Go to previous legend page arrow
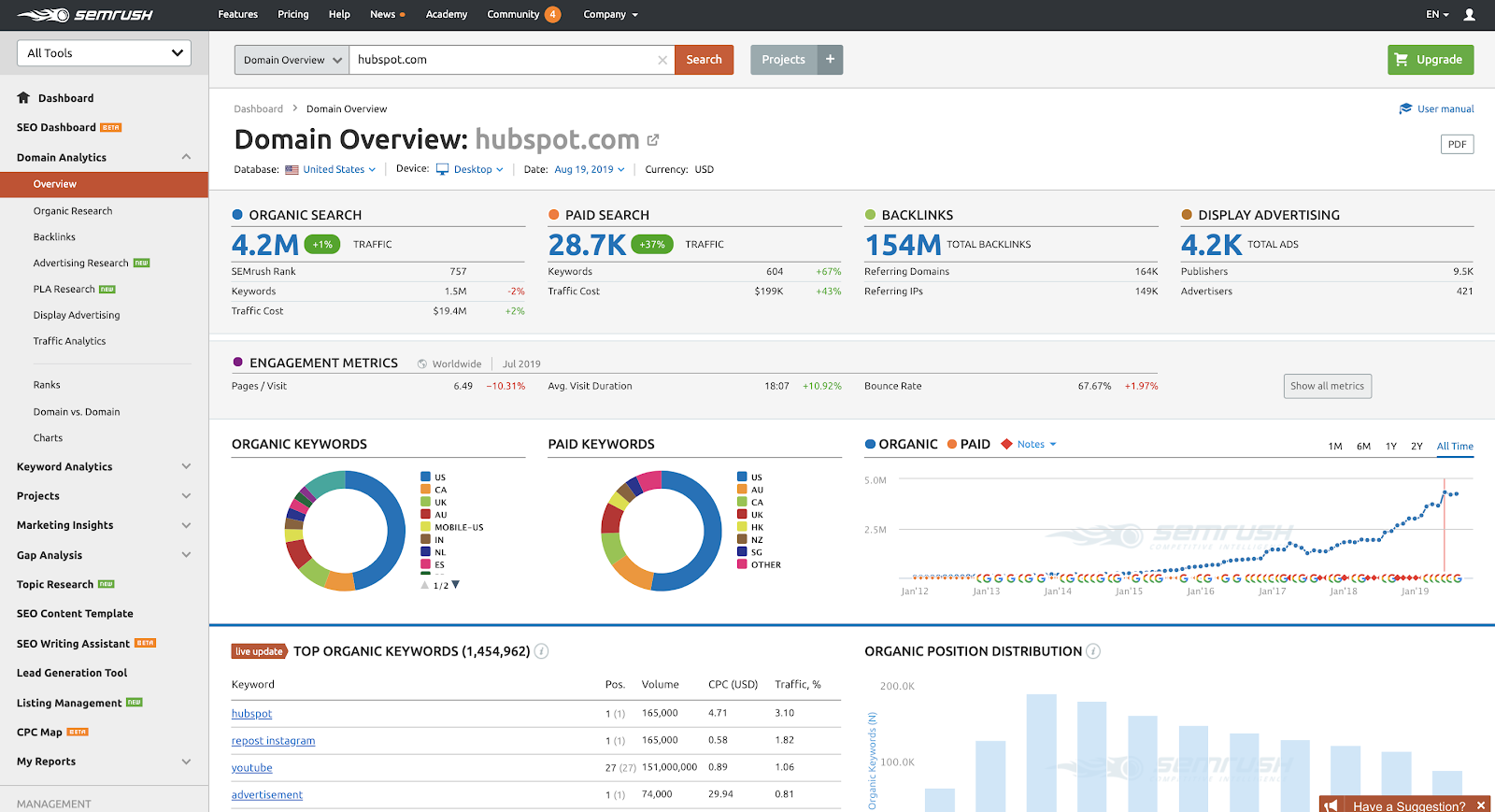Screen dimensions: 1495x812 click(425, 585)
